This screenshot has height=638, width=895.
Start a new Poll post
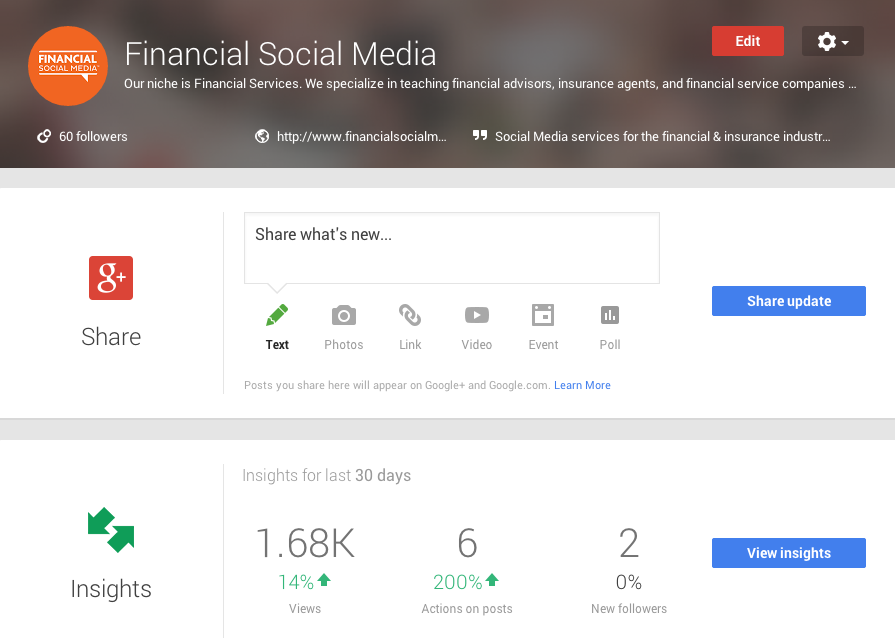click(610, 325)
